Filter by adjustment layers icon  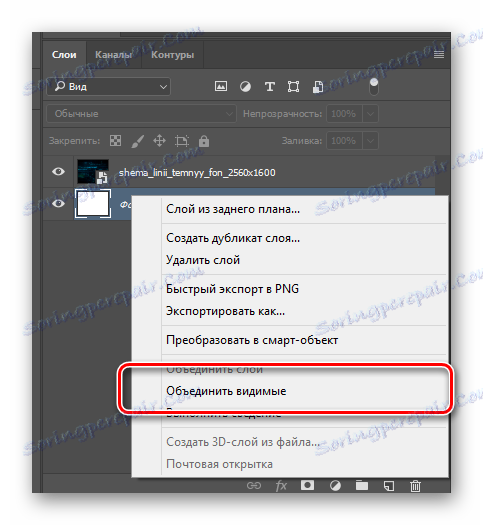(x=245, y=87)
